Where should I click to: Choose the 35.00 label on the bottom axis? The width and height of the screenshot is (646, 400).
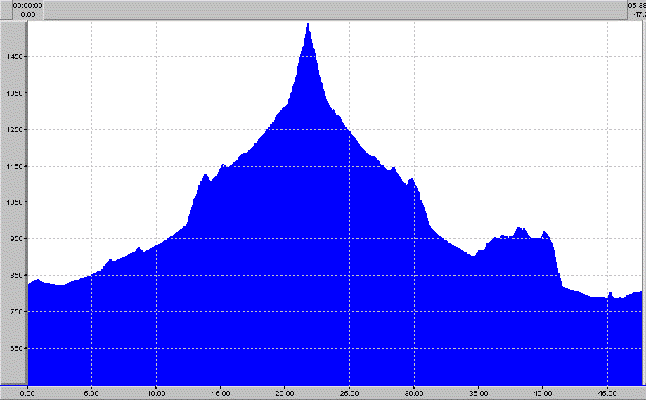tap(479, 393)
